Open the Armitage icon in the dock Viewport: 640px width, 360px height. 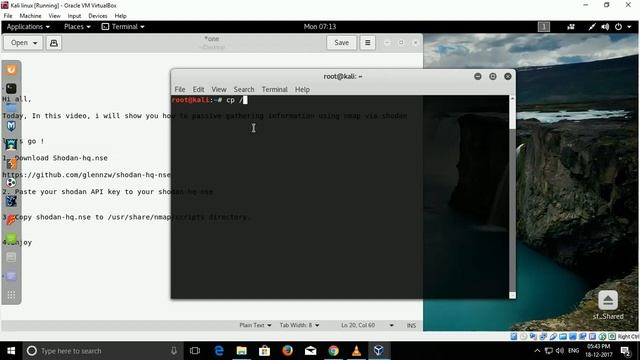(11, 145)
